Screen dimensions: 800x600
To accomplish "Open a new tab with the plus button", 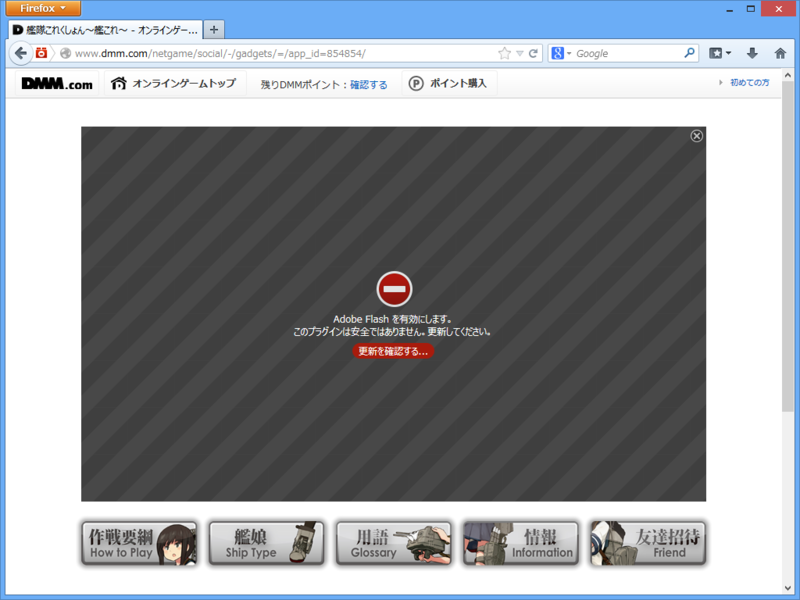I will coord(214,30).
